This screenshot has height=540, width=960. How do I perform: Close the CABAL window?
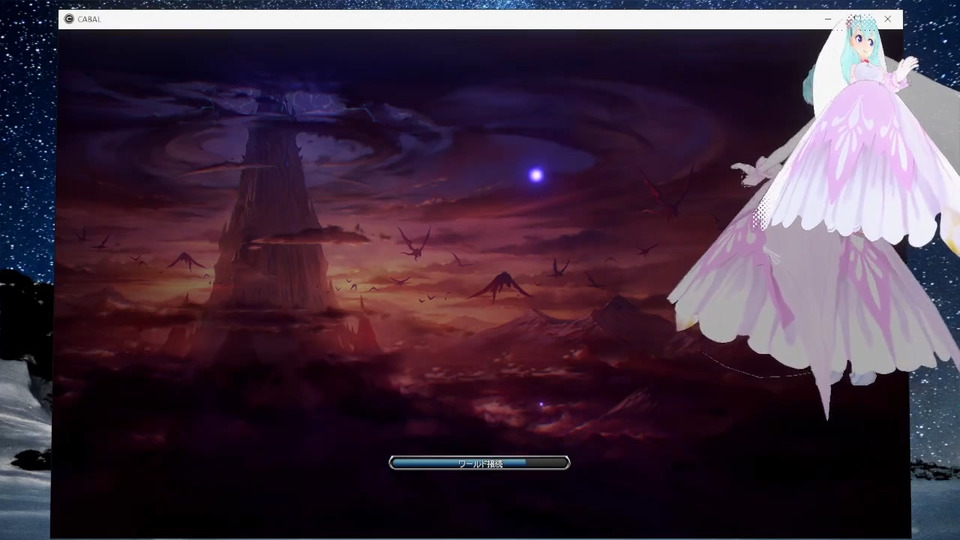(888, 19)
